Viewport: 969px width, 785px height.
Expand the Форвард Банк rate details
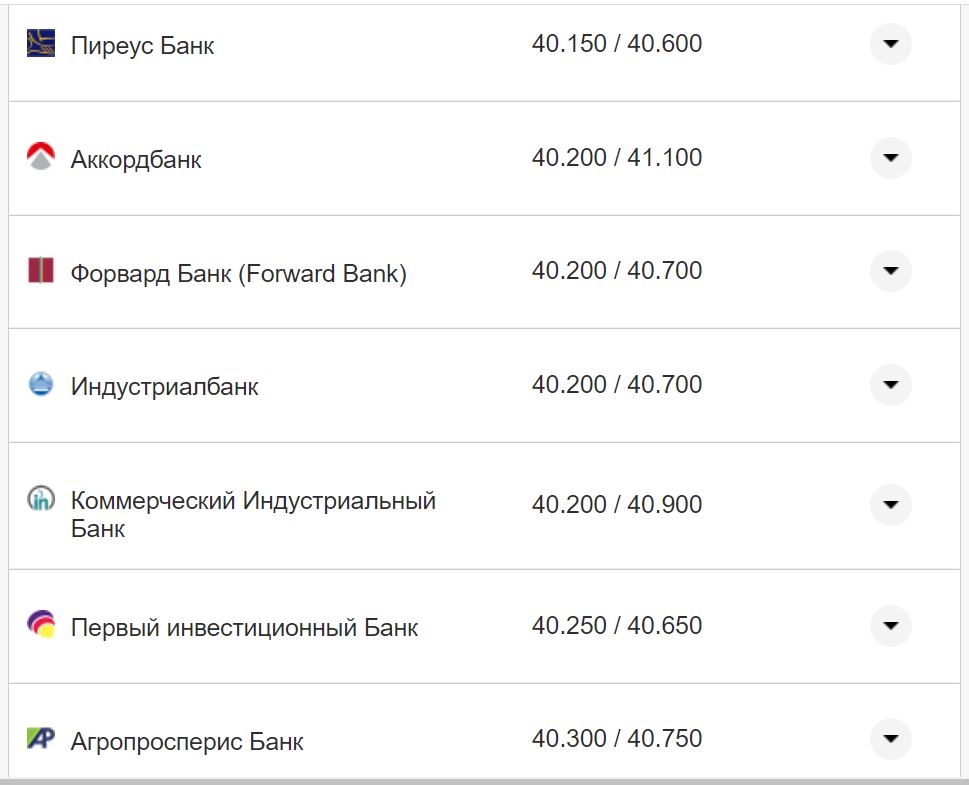point(889,270)
